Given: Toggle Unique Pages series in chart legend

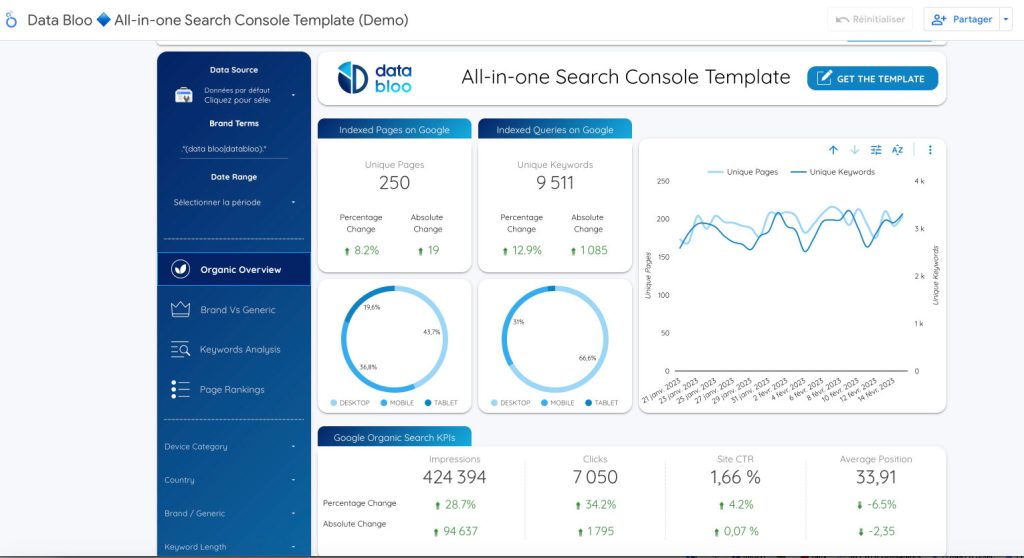Looking at the screenshot, I should tap(743, 172).
